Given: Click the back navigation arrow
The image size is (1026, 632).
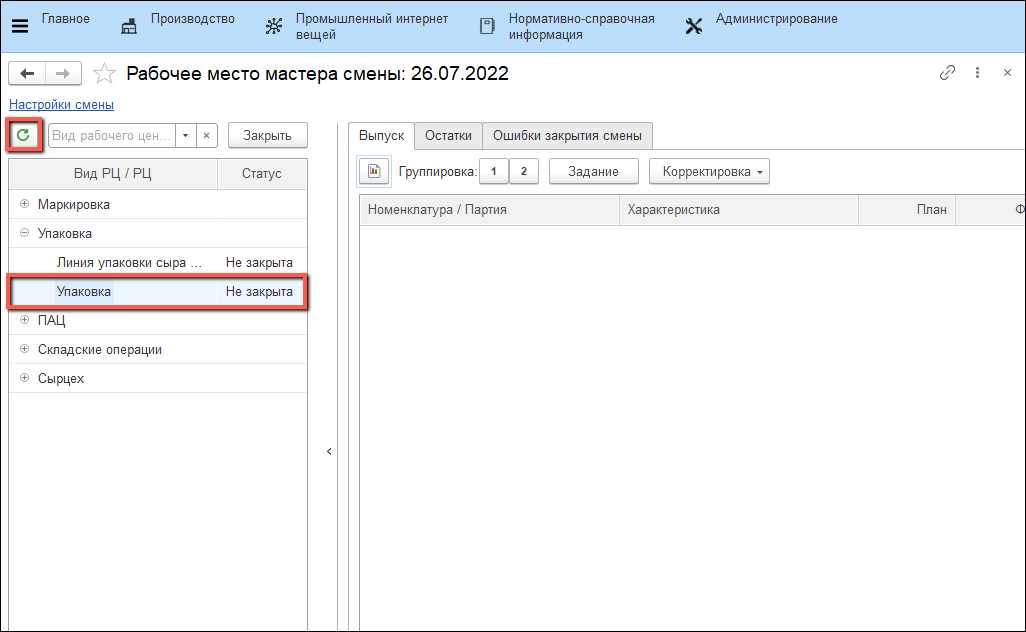Looking at the screenshot, I should tap(27, 74).
